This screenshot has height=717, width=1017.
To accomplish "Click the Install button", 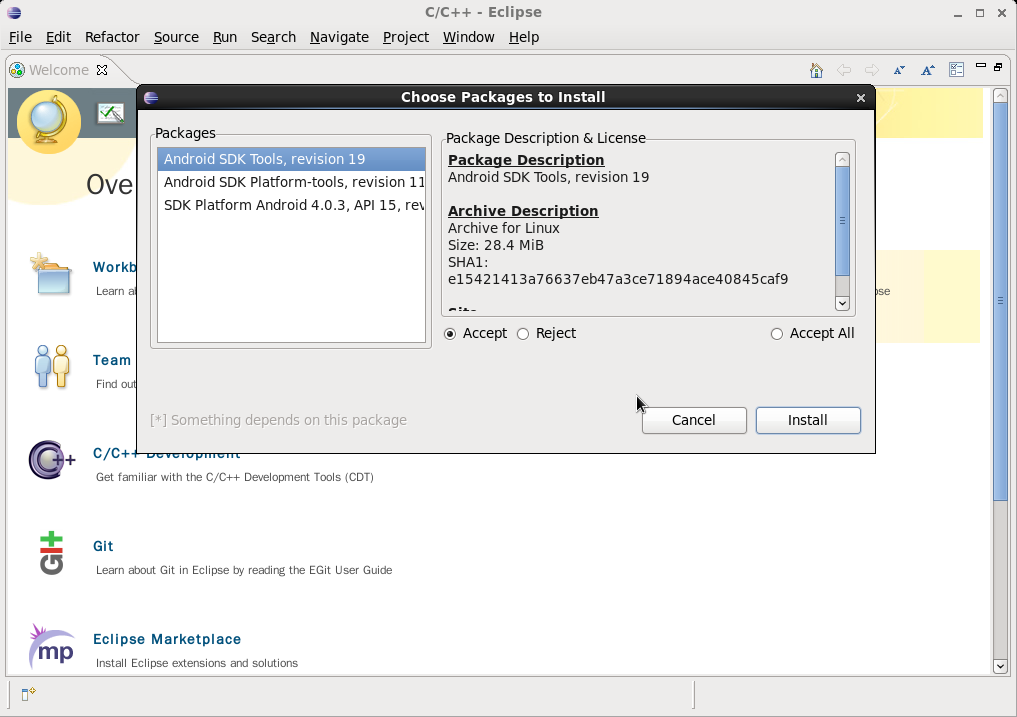I will (x=808, y=420).
